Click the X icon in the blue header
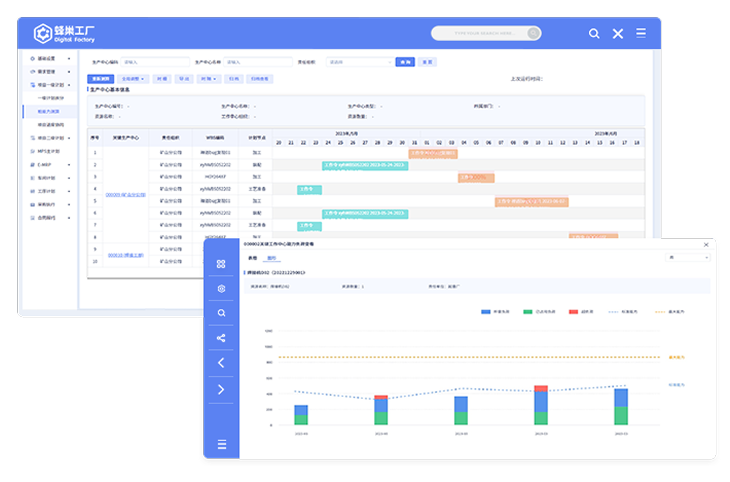Image resolution: width=730 pixels, height=482 pixels. (x=618, y=34)
